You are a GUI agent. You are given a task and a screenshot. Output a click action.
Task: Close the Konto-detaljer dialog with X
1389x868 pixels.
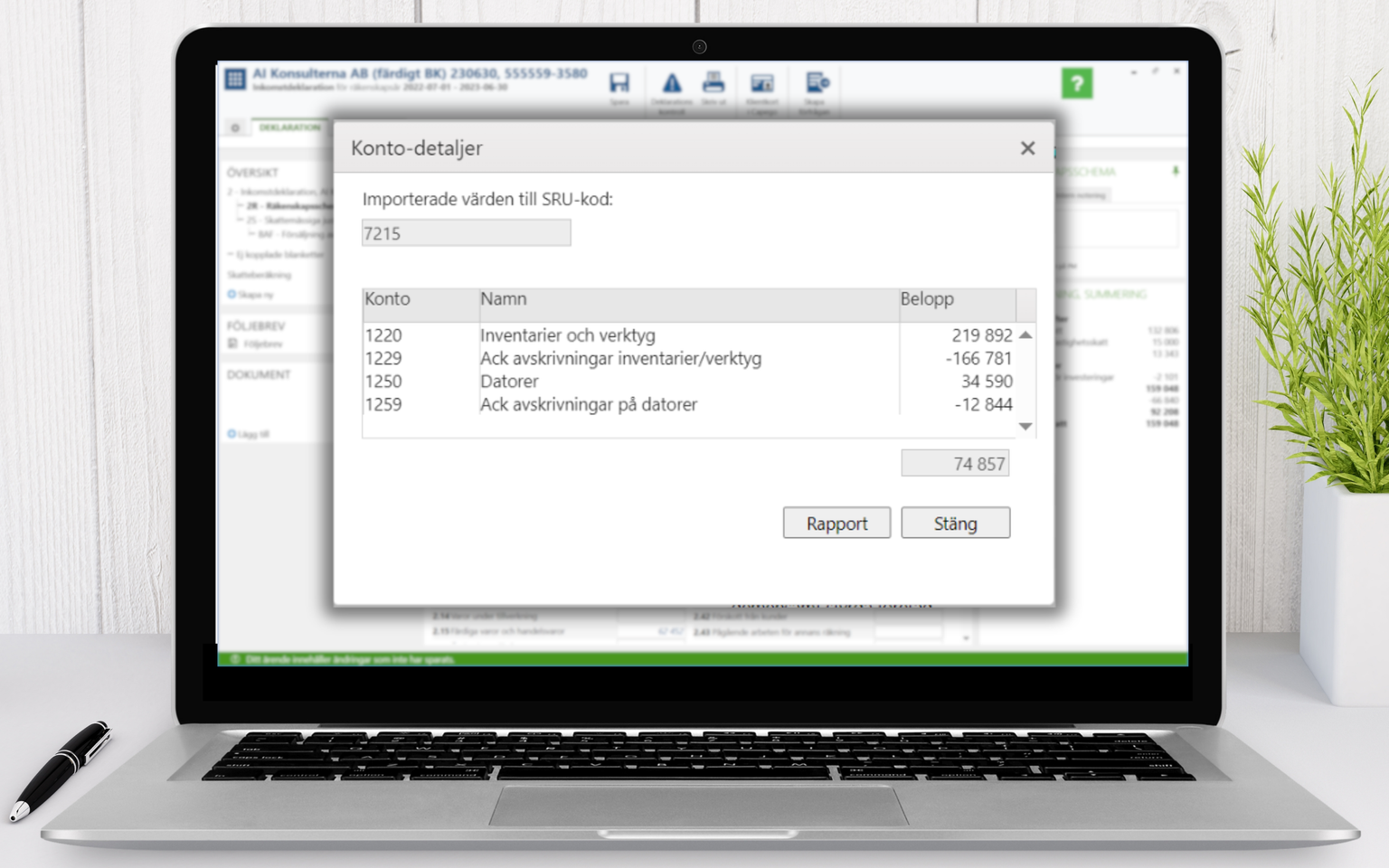(1027, 148)
